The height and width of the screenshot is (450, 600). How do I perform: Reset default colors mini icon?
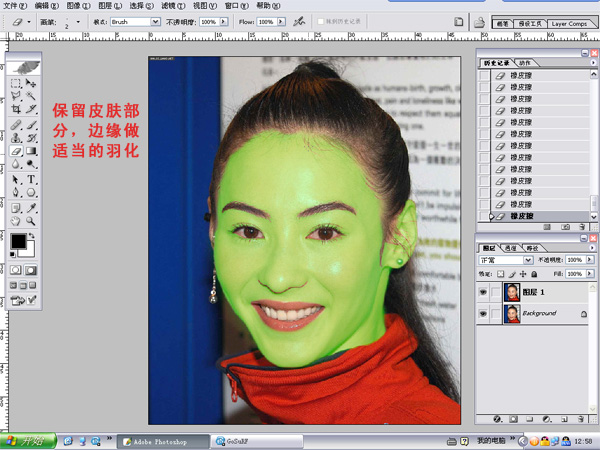[13, 254]
